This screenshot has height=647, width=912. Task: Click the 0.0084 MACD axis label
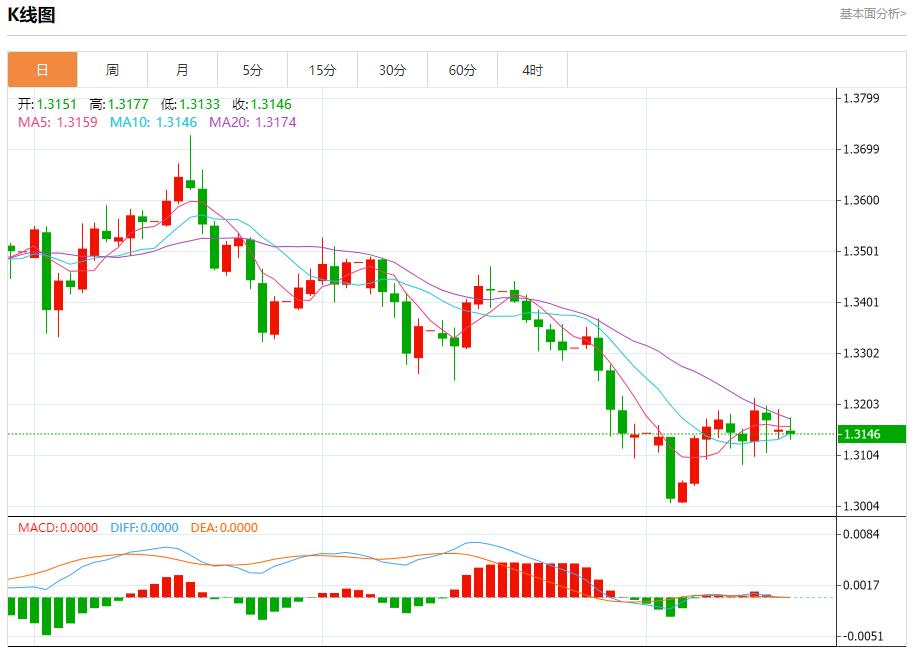[860, 534]
